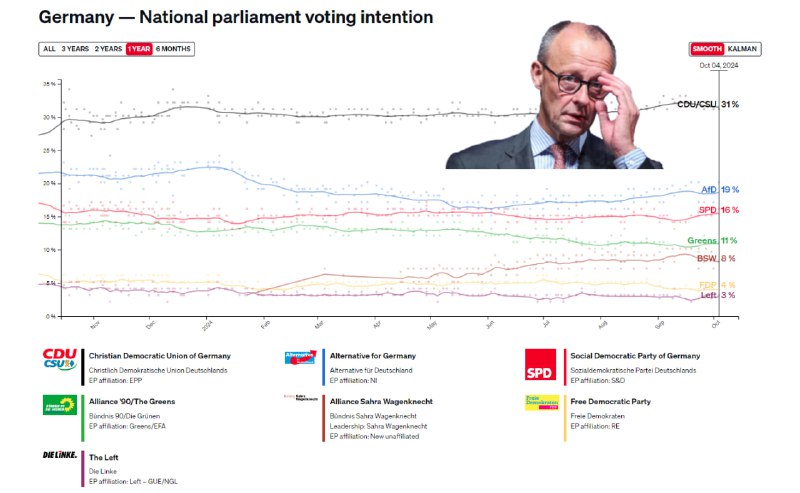
Task: Select the 2 YEARS range option
Action: point(108,49)
